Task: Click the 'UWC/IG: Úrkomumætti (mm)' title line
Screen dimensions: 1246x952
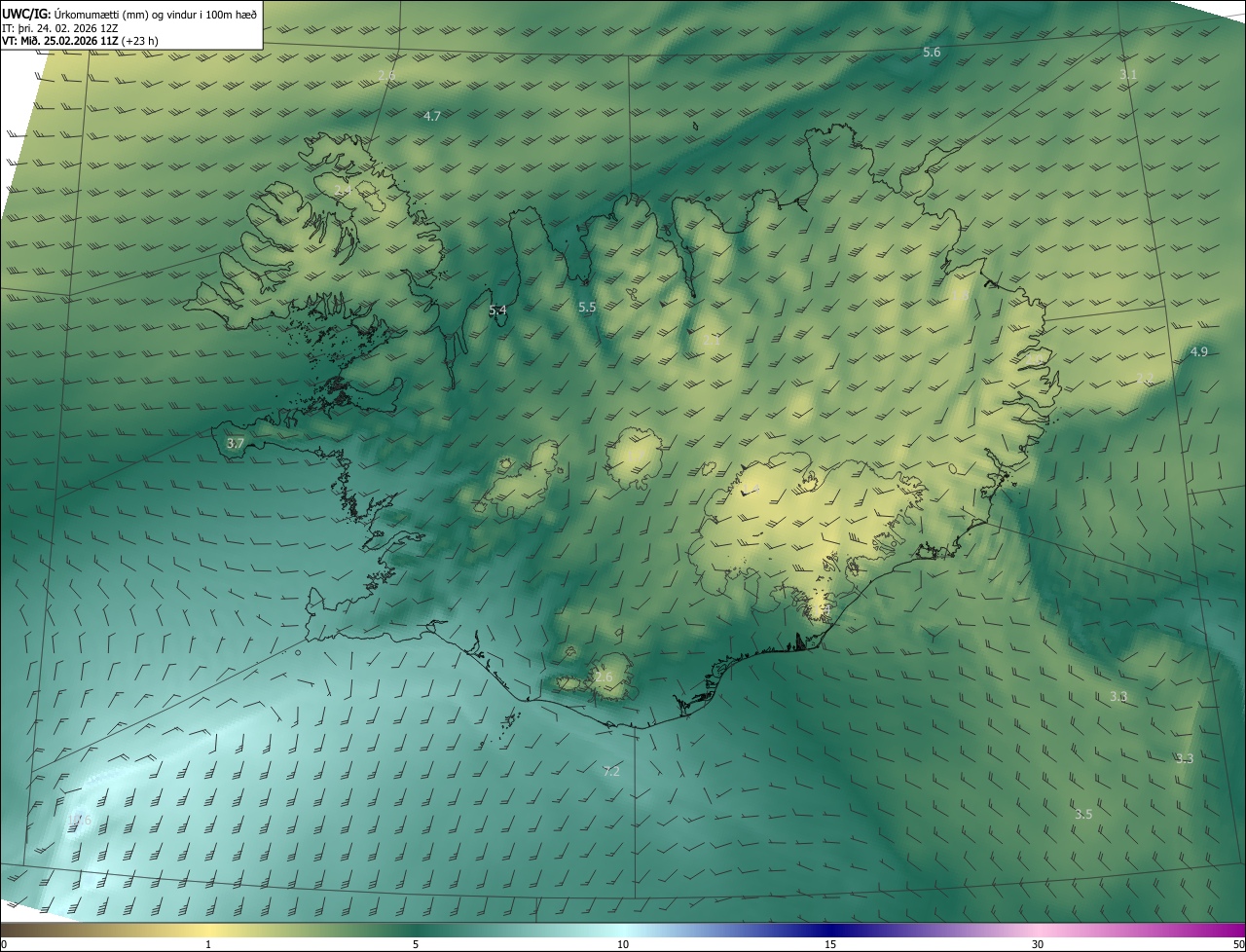Action: (x=130, y=14)
